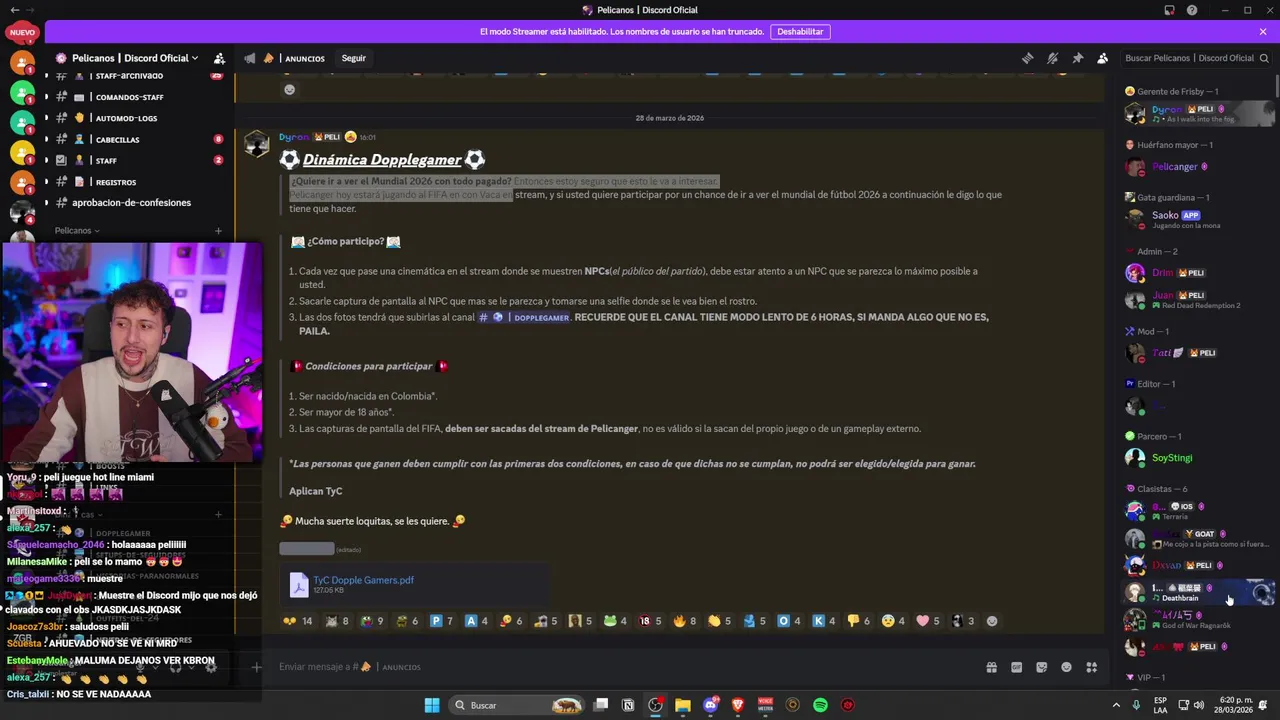The width and height of the screenshot is (1280, 720).
Task: Open the NUEVO badge at top of server list
Action: point(22,32)
